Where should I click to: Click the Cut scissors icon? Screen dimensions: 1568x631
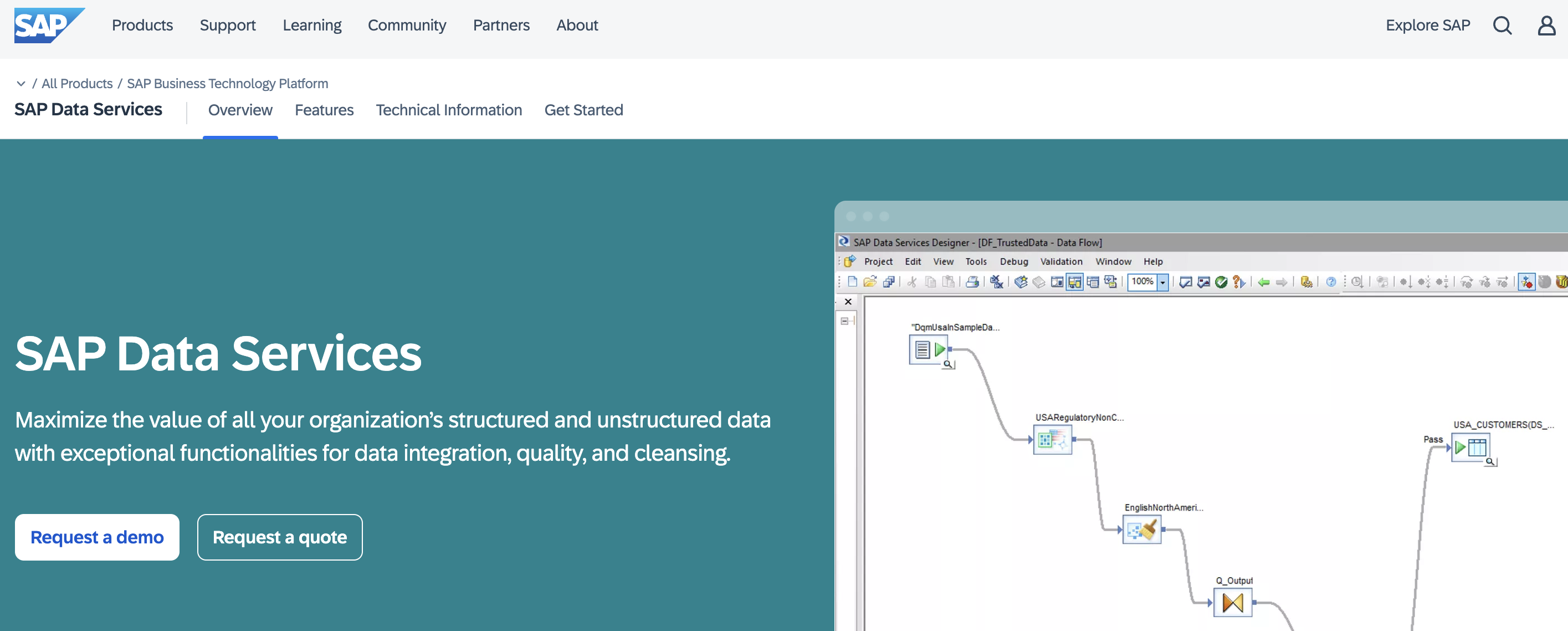[912, 282]
